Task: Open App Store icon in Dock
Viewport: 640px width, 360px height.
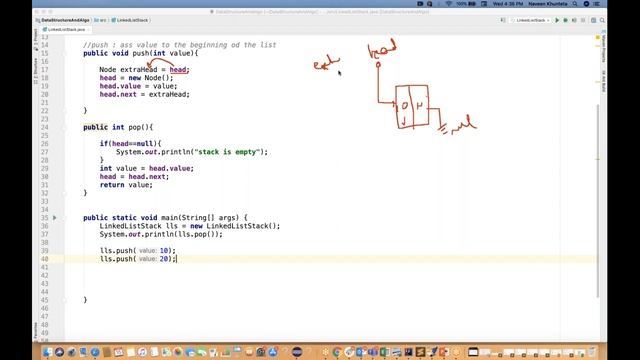Action: (x=273, y=352)
